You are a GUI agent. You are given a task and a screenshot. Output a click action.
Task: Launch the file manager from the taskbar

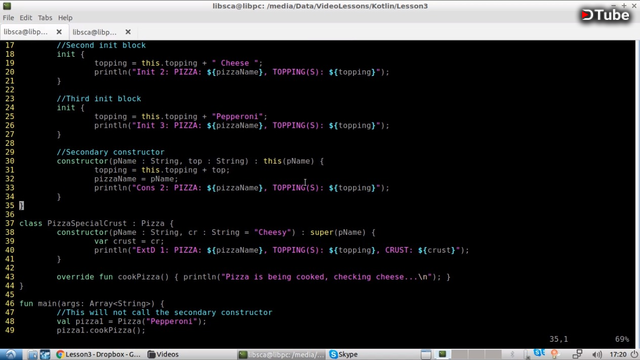point(33,354)
